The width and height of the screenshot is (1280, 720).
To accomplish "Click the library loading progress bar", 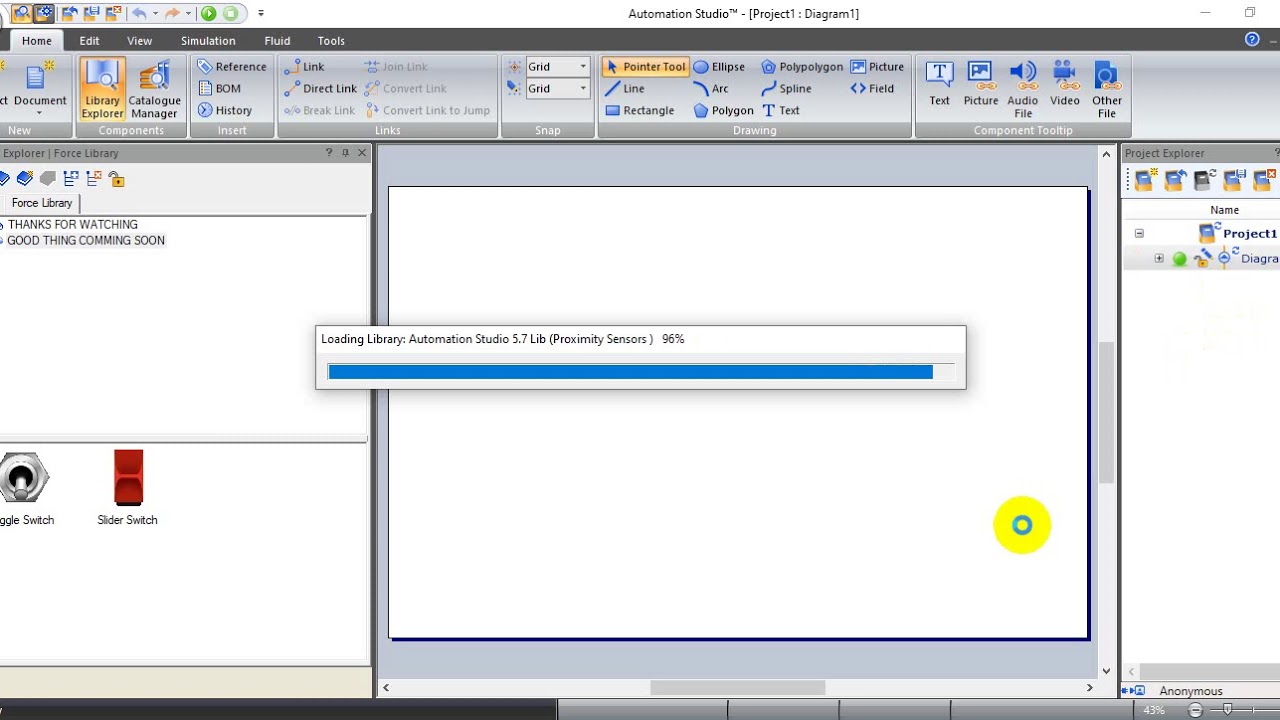I will (640, 372).
